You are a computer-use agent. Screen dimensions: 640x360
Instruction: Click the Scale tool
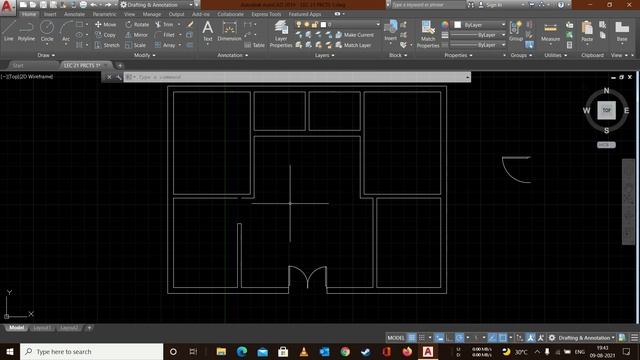click(136, 45)
